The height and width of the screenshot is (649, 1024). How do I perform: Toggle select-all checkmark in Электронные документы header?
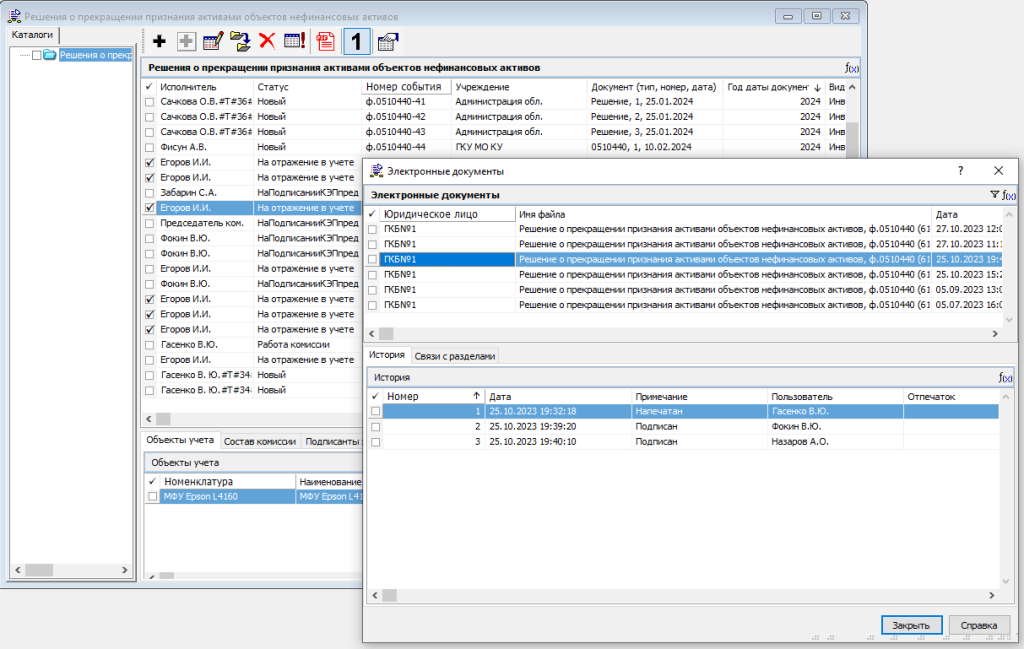(372, 214)
